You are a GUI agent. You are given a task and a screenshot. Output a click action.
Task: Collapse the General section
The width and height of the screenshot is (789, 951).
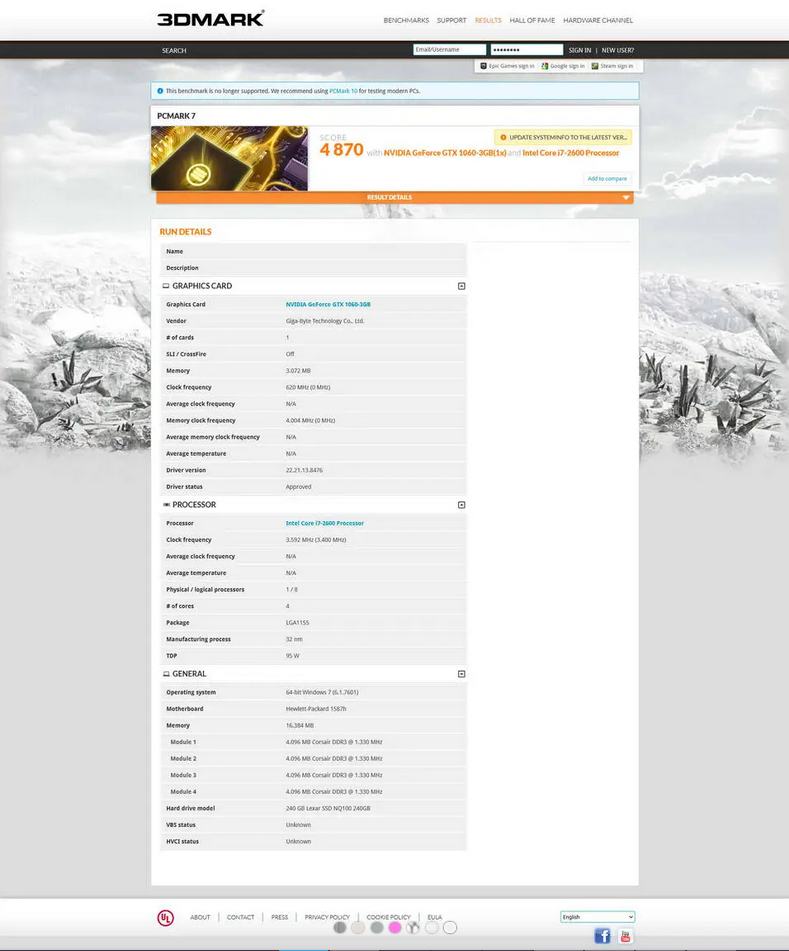(462, 674)
